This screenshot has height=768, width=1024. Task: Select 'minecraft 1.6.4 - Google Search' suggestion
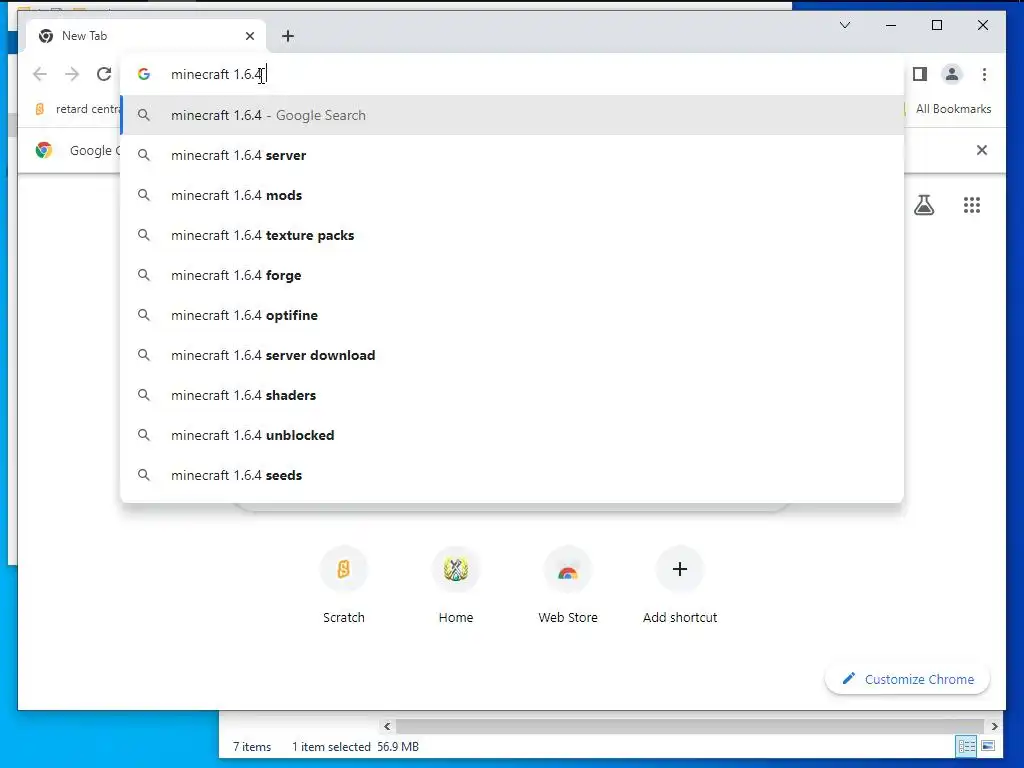pos(513,115)
